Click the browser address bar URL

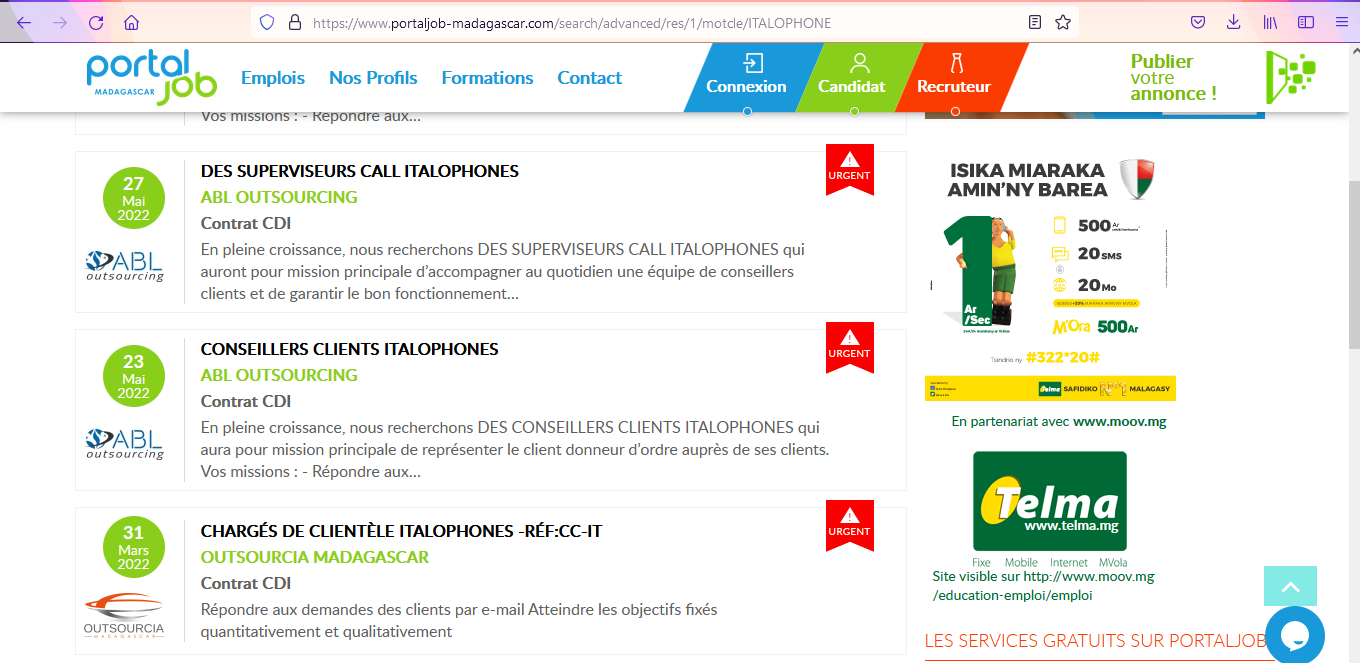(x=571, y=22)
